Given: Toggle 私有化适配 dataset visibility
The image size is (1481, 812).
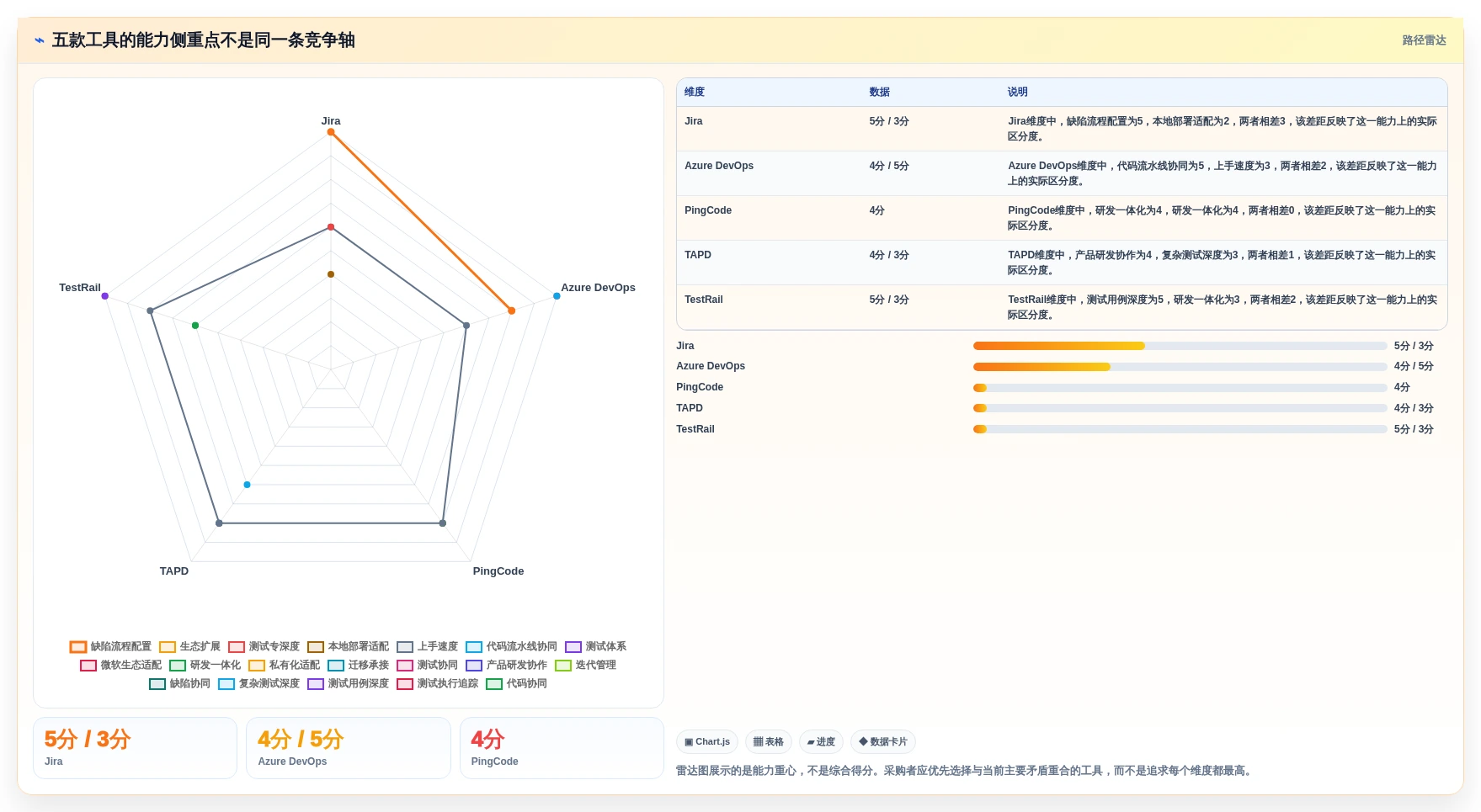Looking at the screenshot, I should click(x=284, y=665).
